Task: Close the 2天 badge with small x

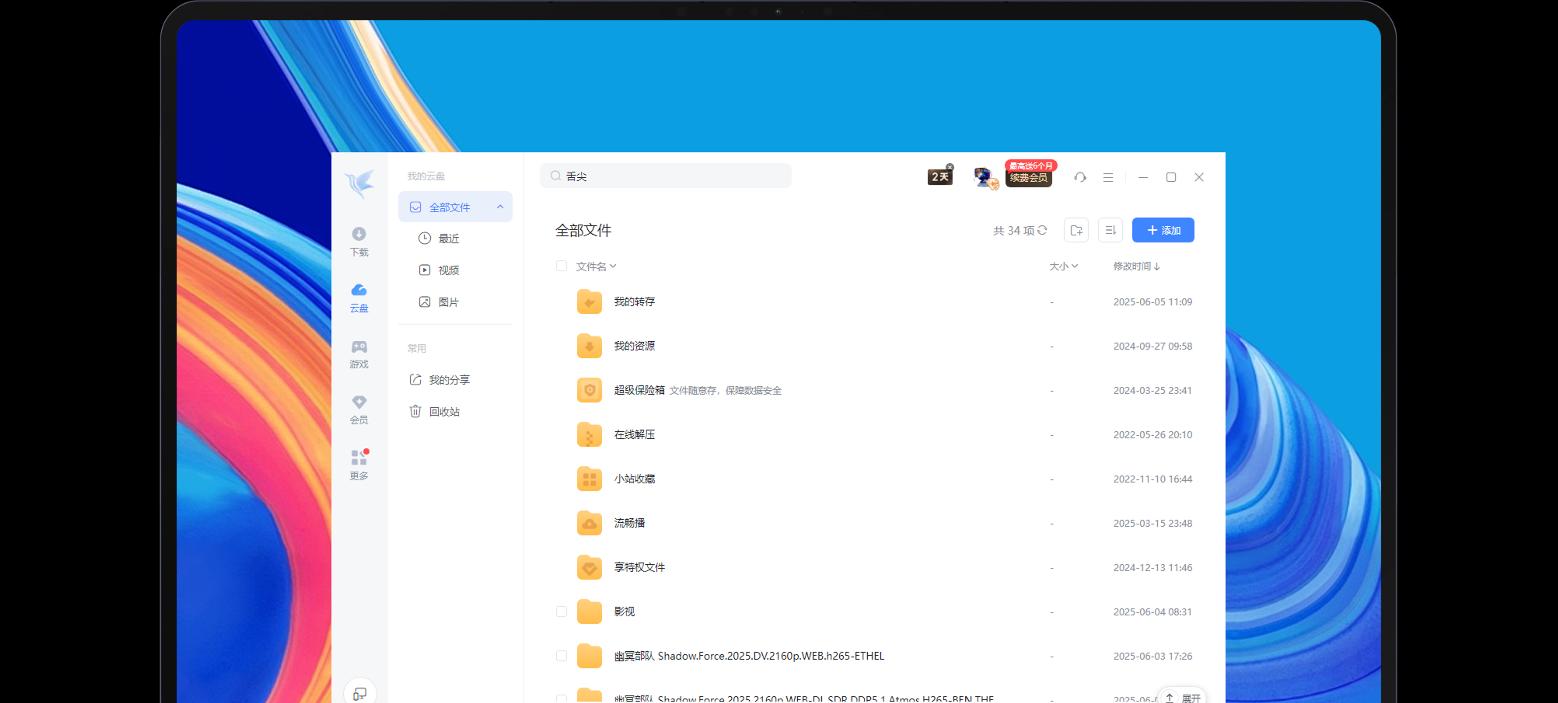Action: (950, 167)
